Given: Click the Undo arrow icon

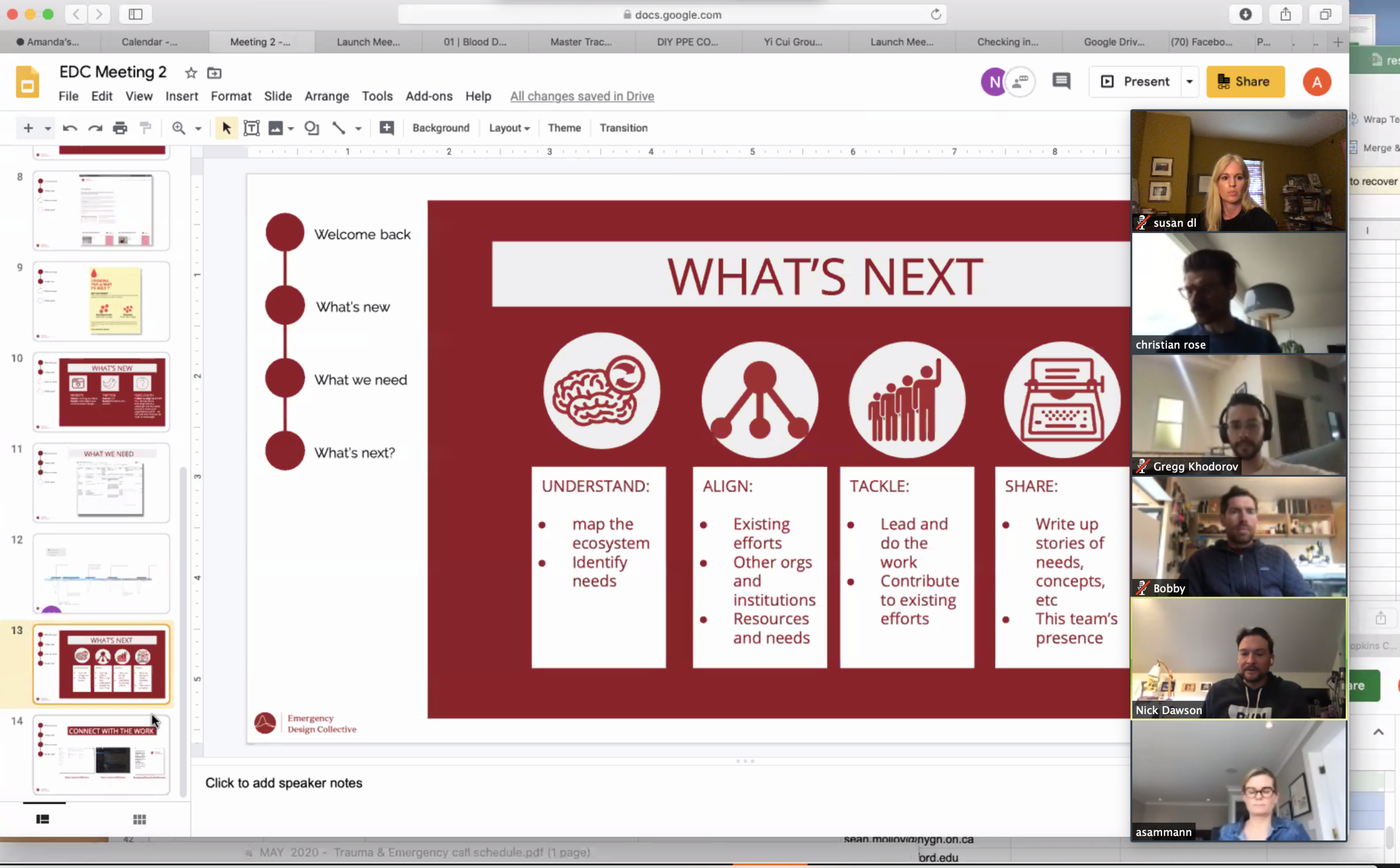Looking at the screenshot, I should [x=70, y=128].
